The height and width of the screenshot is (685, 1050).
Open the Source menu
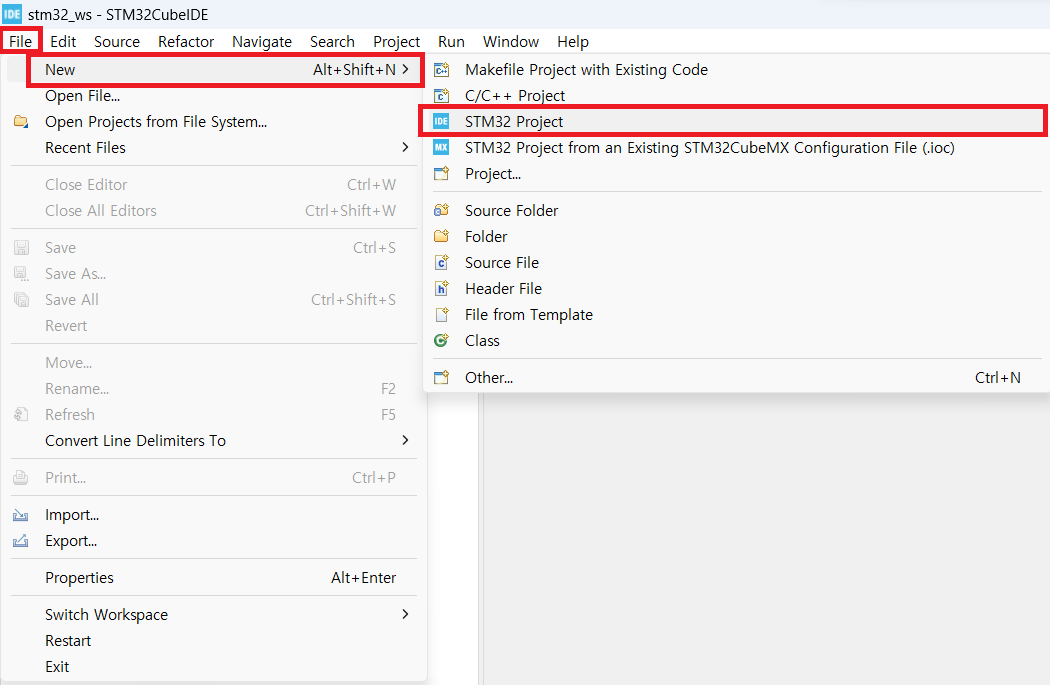[117, 42]
